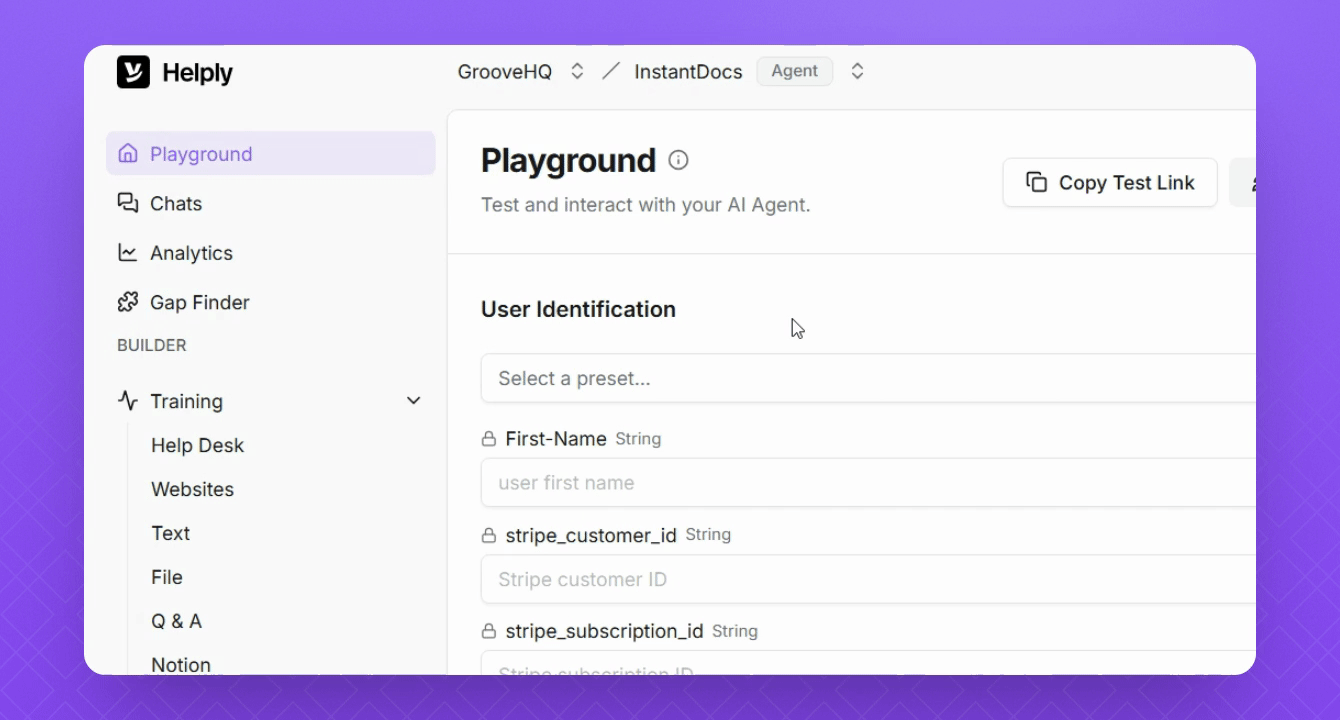Focus the Stripe subscription ID input field
The height and width of the screenshot is (720, 1340).
coord(868,663)
